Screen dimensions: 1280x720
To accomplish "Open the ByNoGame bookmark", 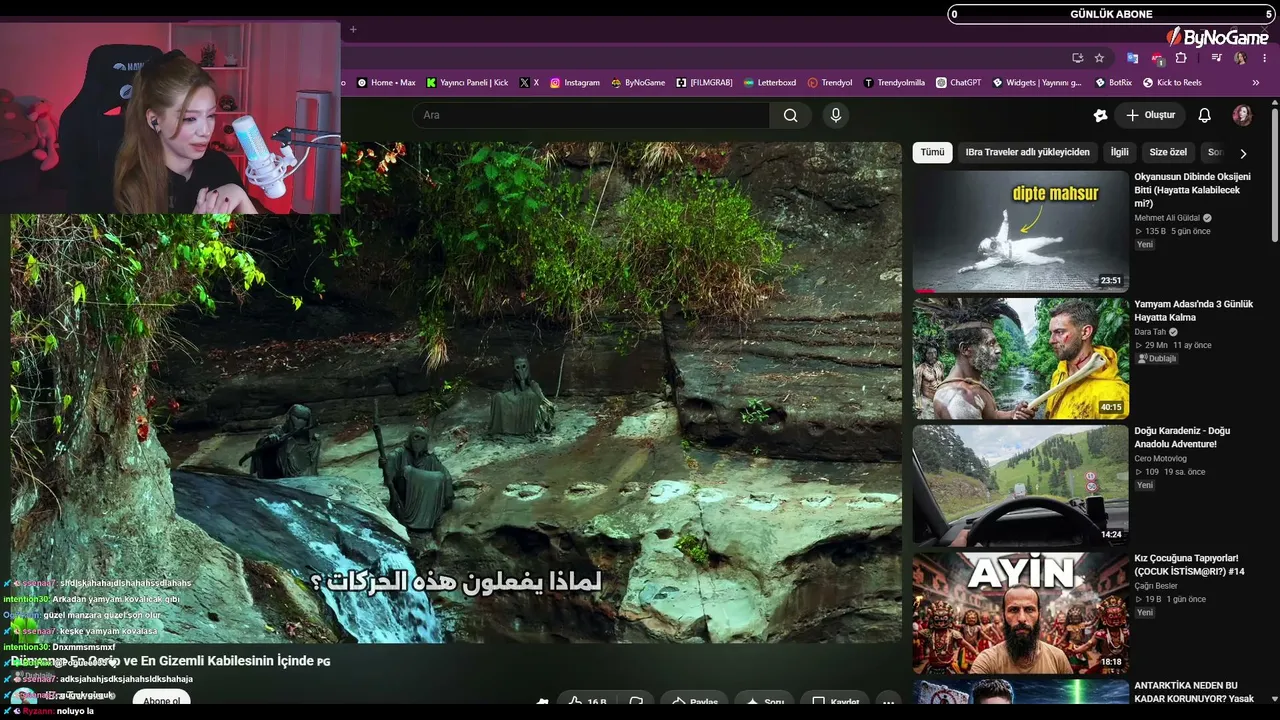I will pyautogui.click(x=638, y=83).
